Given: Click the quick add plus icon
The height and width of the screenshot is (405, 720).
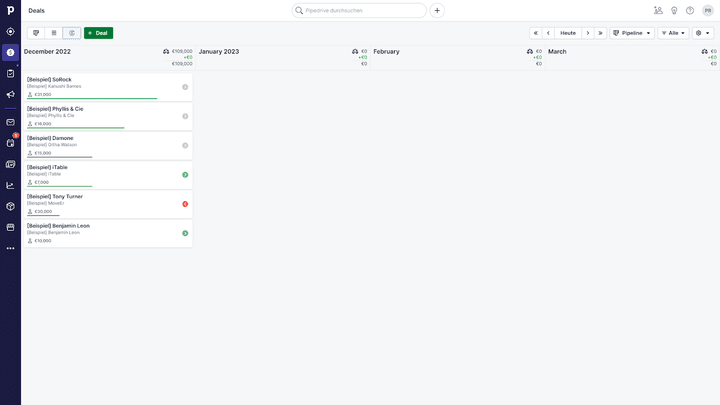Looking at the screenshot, I should pos(437,10).
